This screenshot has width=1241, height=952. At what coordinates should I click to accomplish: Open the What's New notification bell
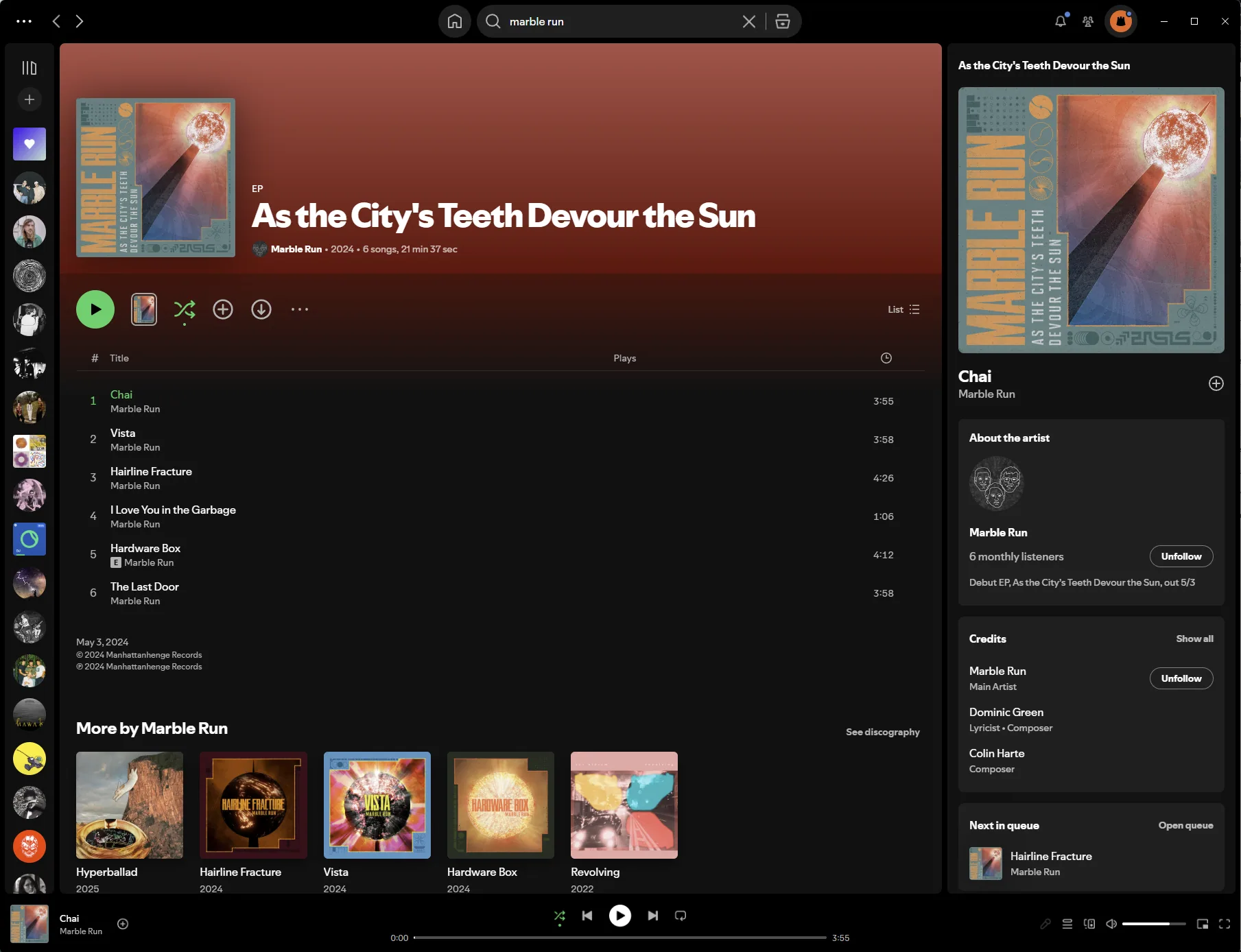pos(1061,21)
